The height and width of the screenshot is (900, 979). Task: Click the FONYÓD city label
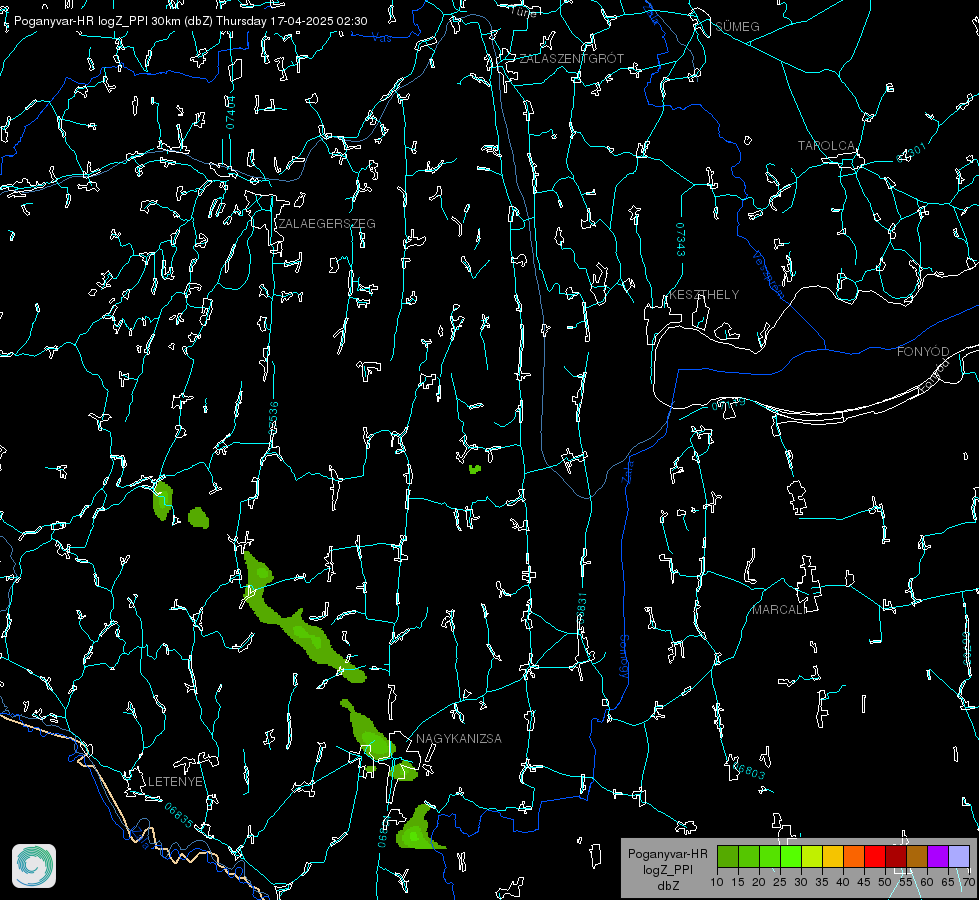click(923, 352)
